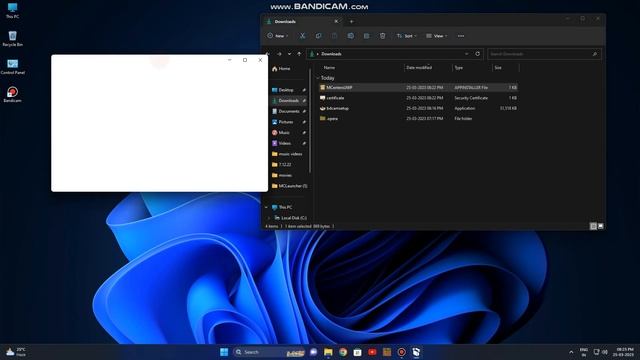Image resolution: width=640 pixels, height=360 pixels.
Task: Click the search magnifier in Explorer search box
Action: pyautogui.click(x=595, y=54)
